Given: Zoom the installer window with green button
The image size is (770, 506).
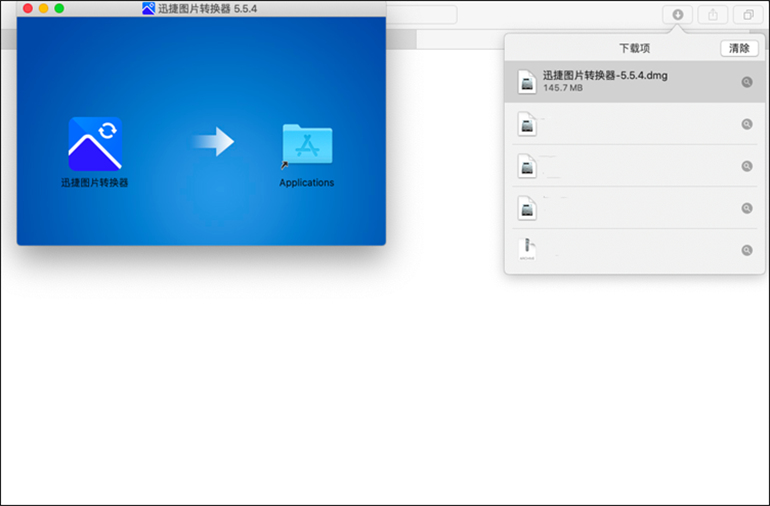Looking at the screenshot, I should click(x=59, y=8).
